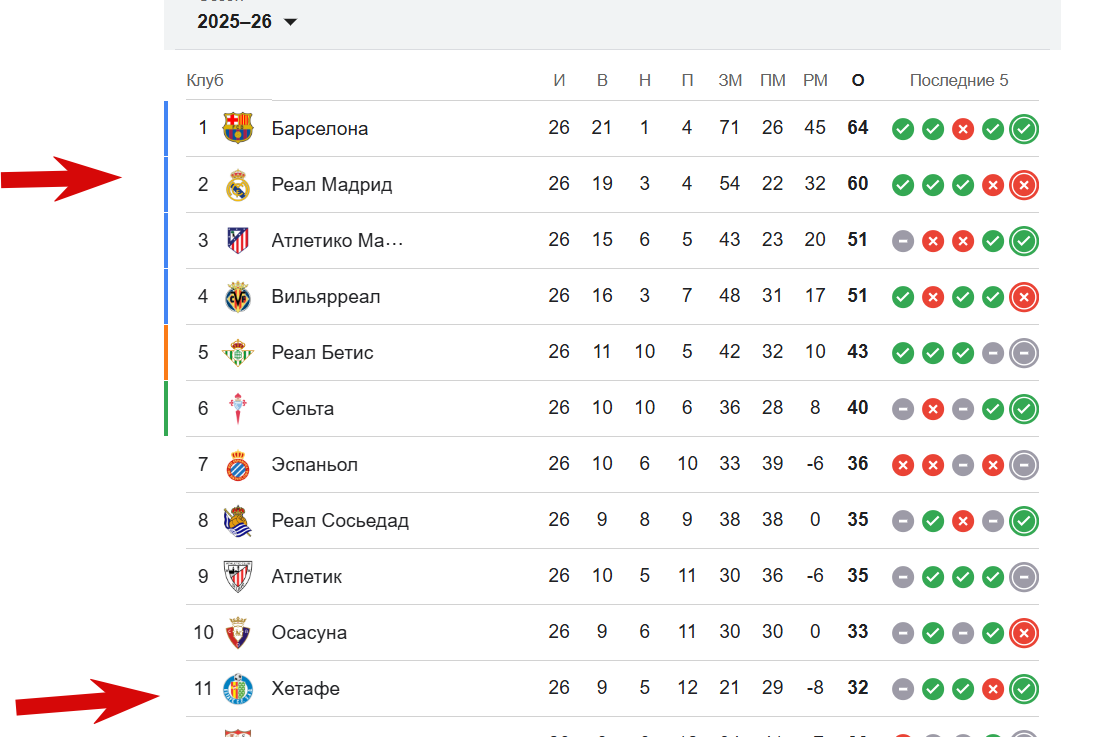Click the Celta crest icon

coord(238,409)
